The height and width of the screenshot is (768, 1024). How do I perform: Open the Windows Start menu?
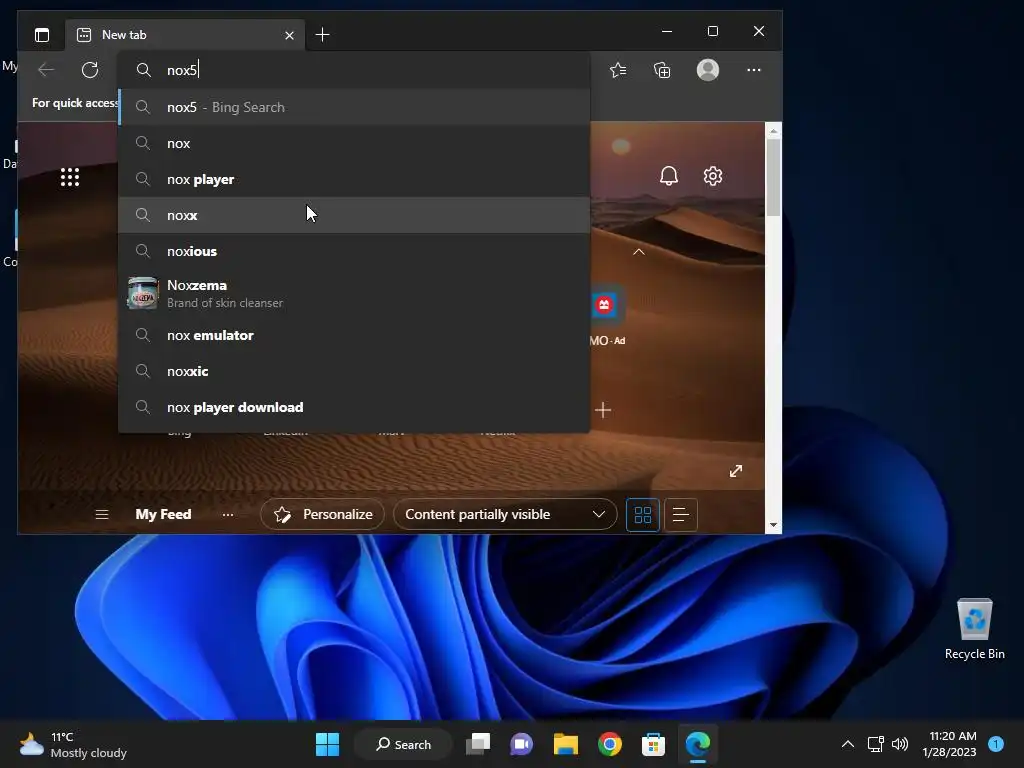pos(327,744)
